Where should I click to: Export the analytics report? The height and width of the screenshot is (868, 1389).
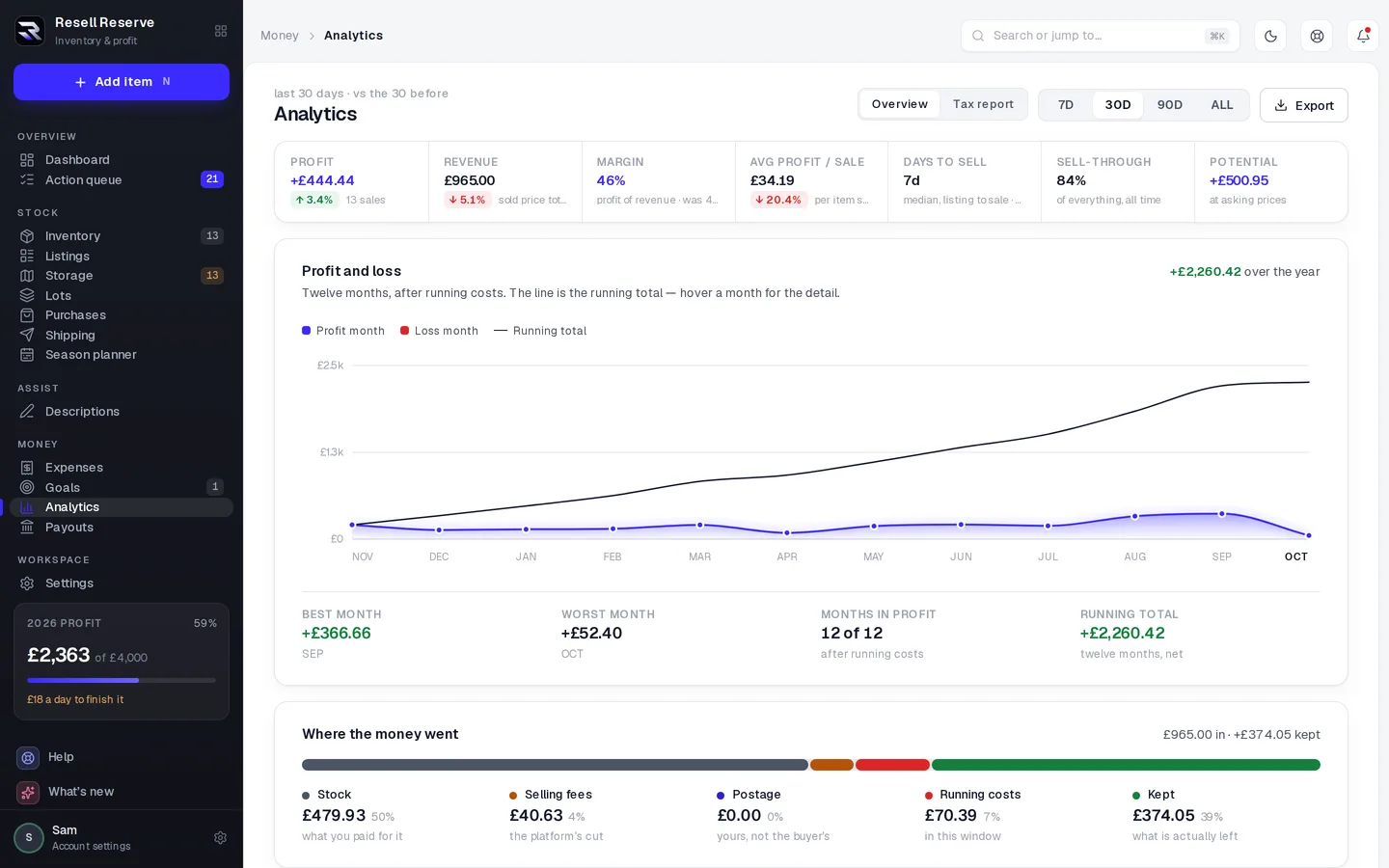(x=1303, y=105)
